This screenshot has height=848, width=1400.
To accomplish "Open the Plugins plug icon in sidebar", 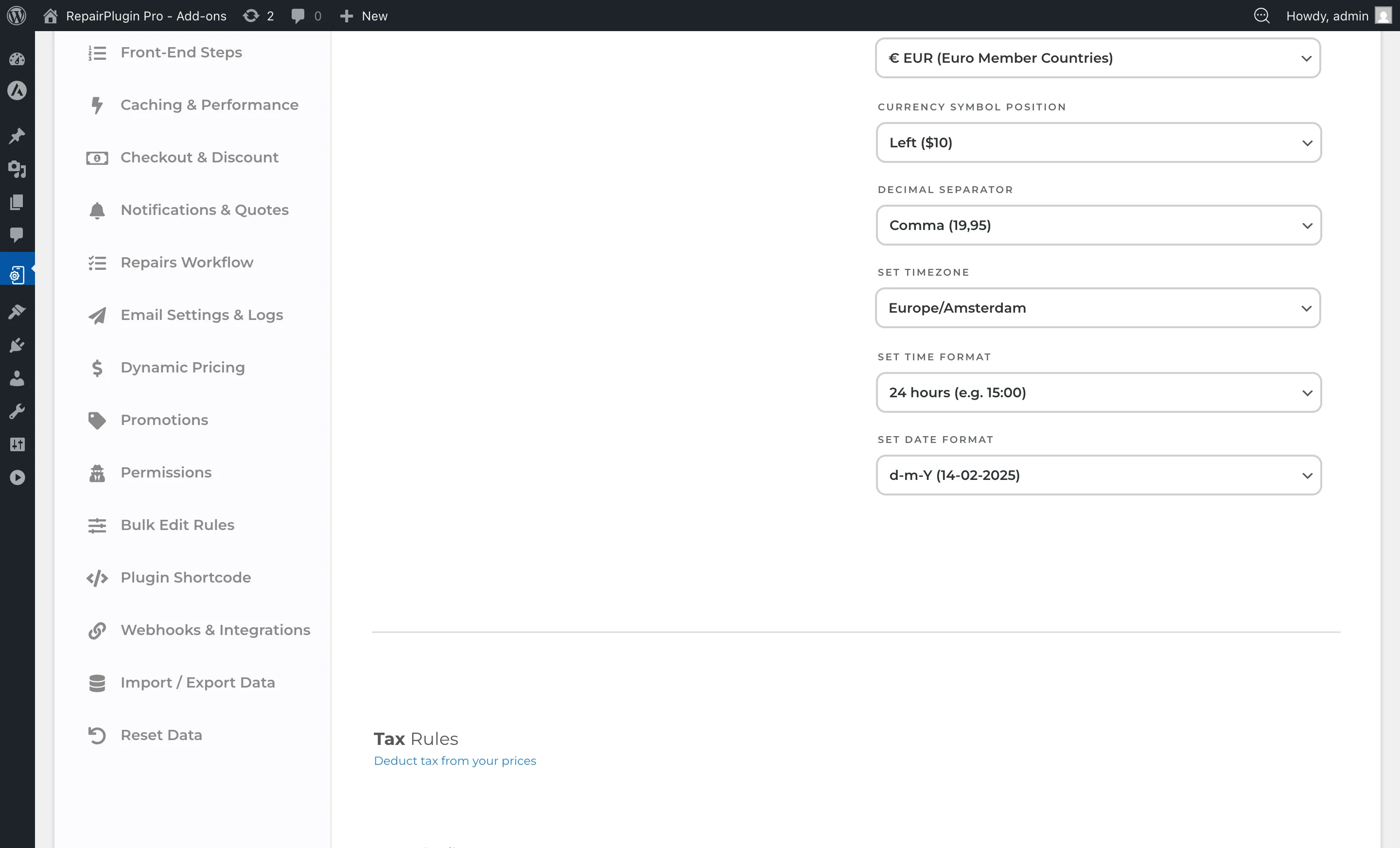I will click(x=17, y=345).
